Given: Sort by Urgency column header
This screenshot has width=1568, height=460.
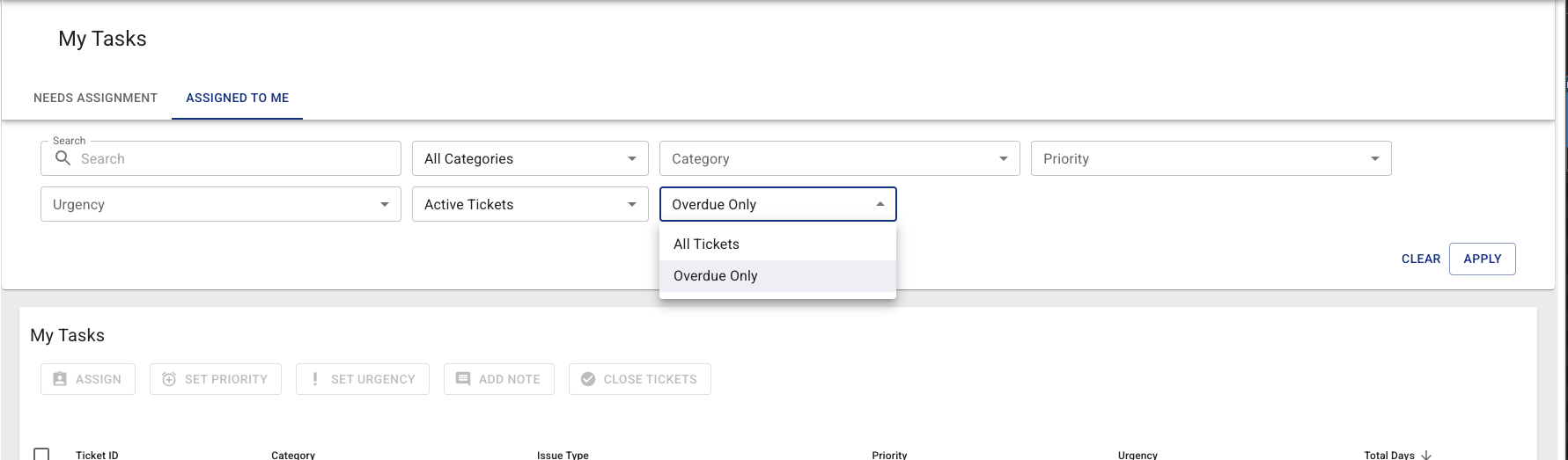Looking at the screenshot, I should pyautogui.click(x=1137, y=455).
